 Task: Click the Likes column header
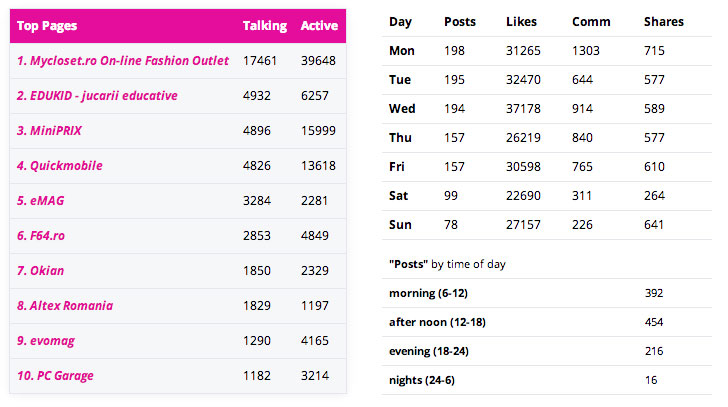click(521, 22)
